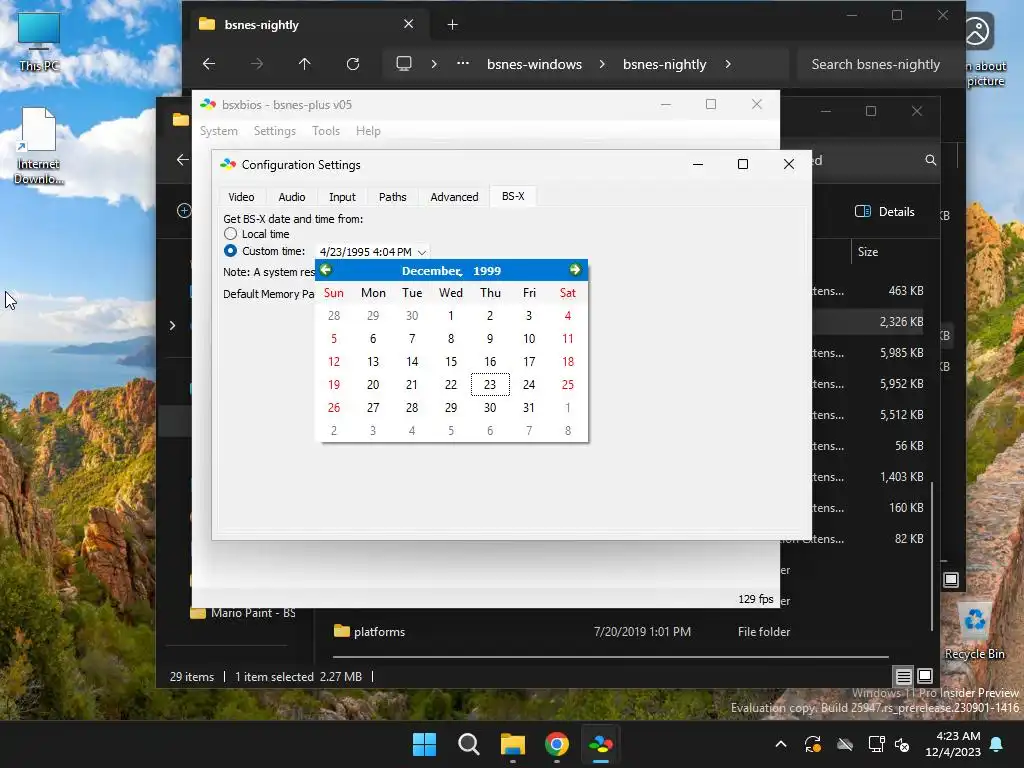Select the Custom time radio button
Screen dimensions: 1024x768
point(231,251)
